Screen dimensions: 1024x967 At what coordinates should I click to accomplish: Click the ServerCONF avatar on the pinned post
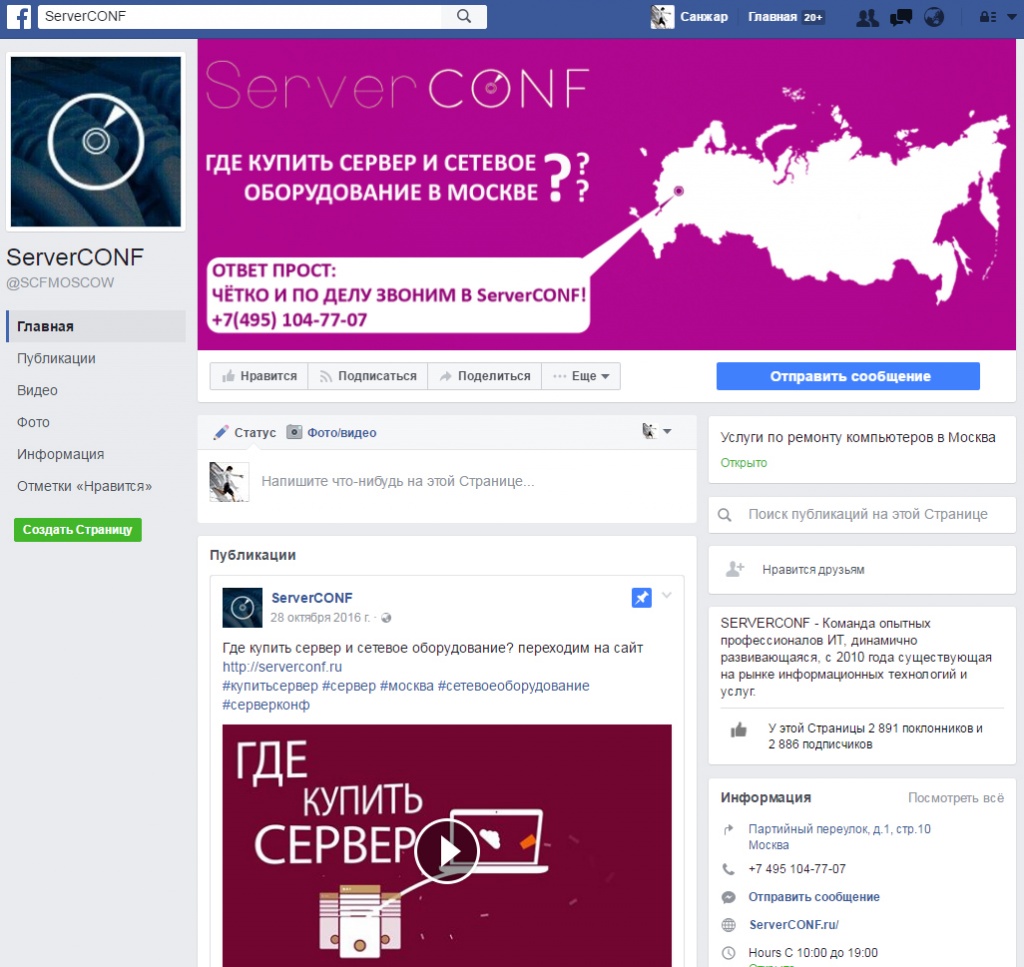[242, 607]
